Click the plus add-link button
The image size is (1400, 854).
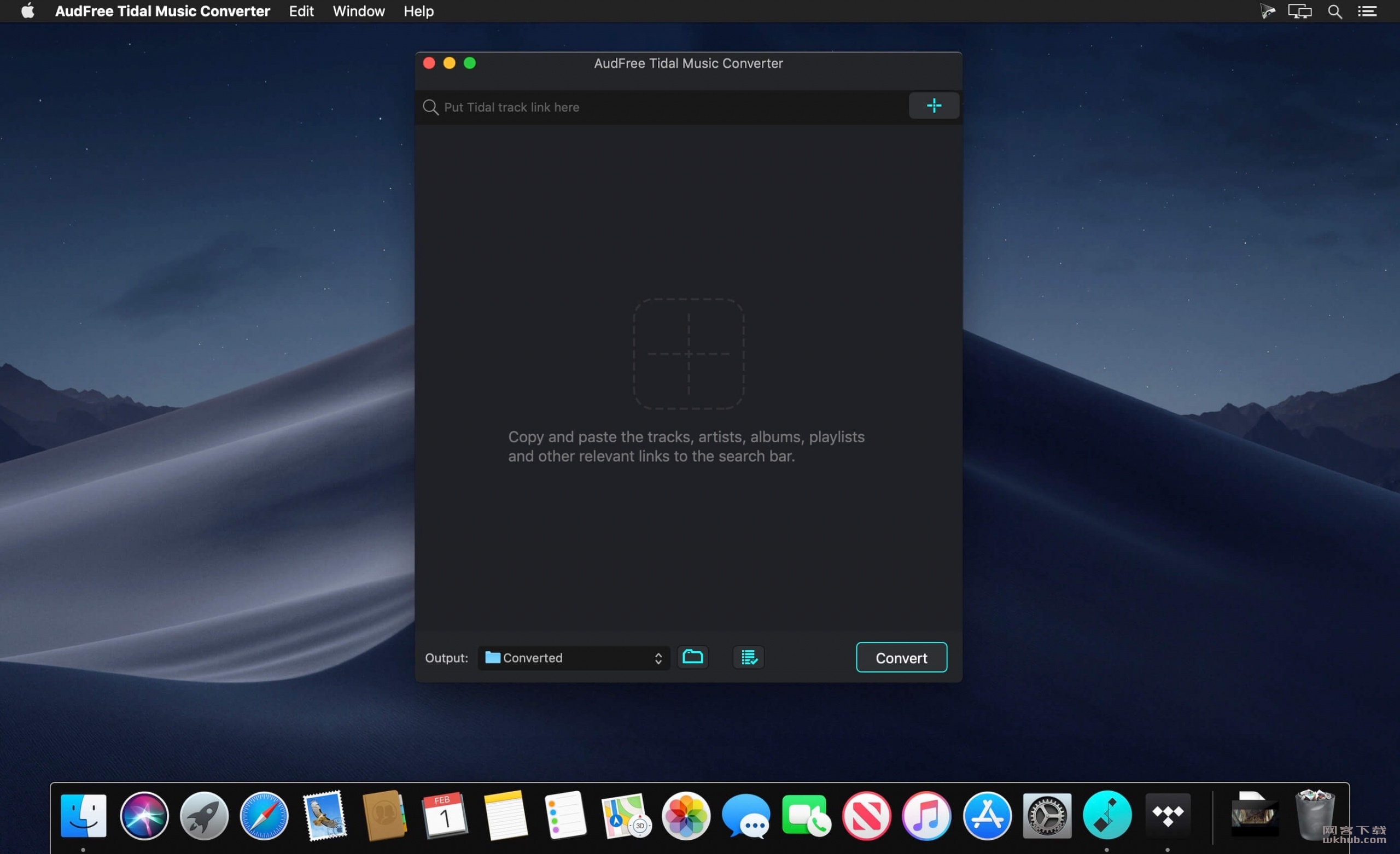(934, 106)
